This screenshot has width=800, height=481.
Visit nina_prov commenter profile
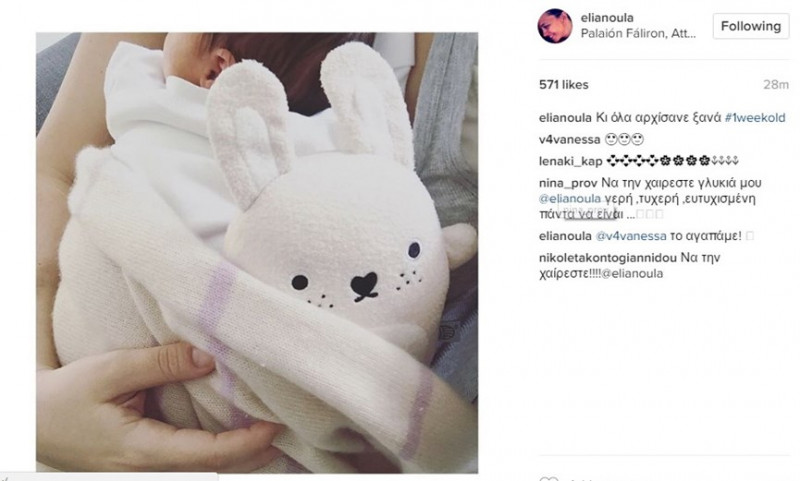click(x=568, y=183)
